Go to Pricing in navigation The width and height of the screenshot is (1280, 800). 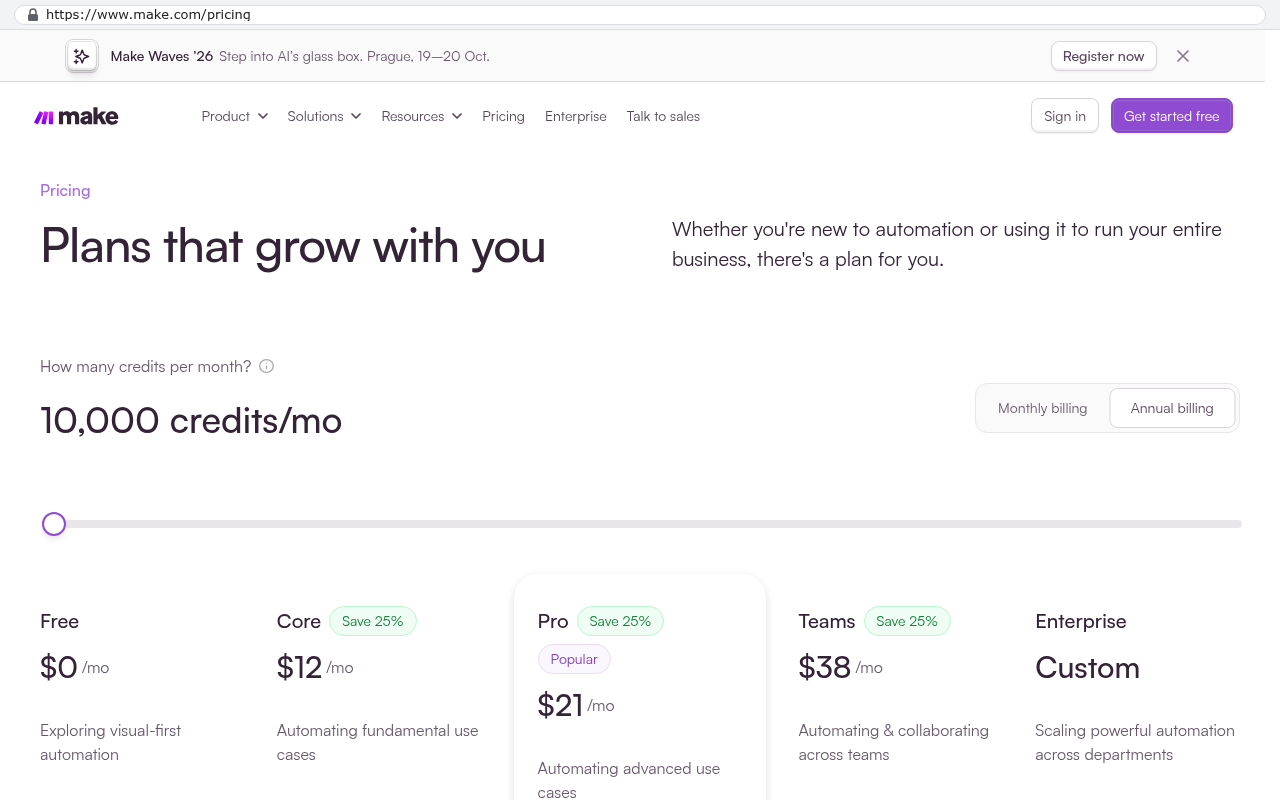(503, 116)
